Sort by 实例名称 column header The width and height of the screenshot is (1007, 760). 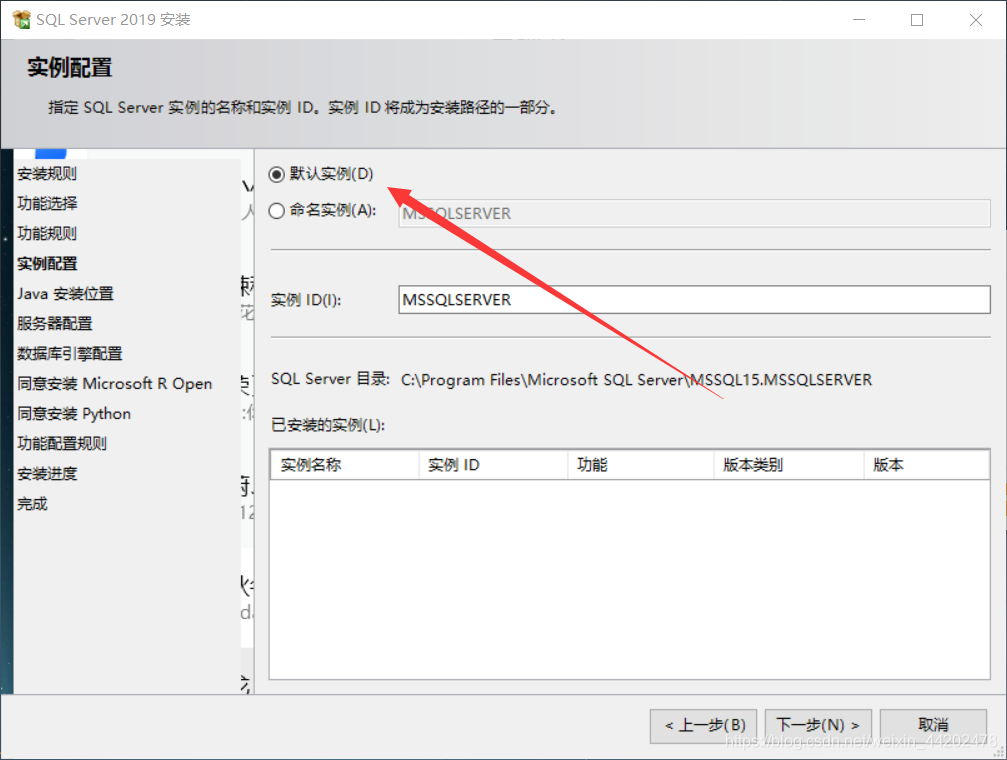coord(345,464)
